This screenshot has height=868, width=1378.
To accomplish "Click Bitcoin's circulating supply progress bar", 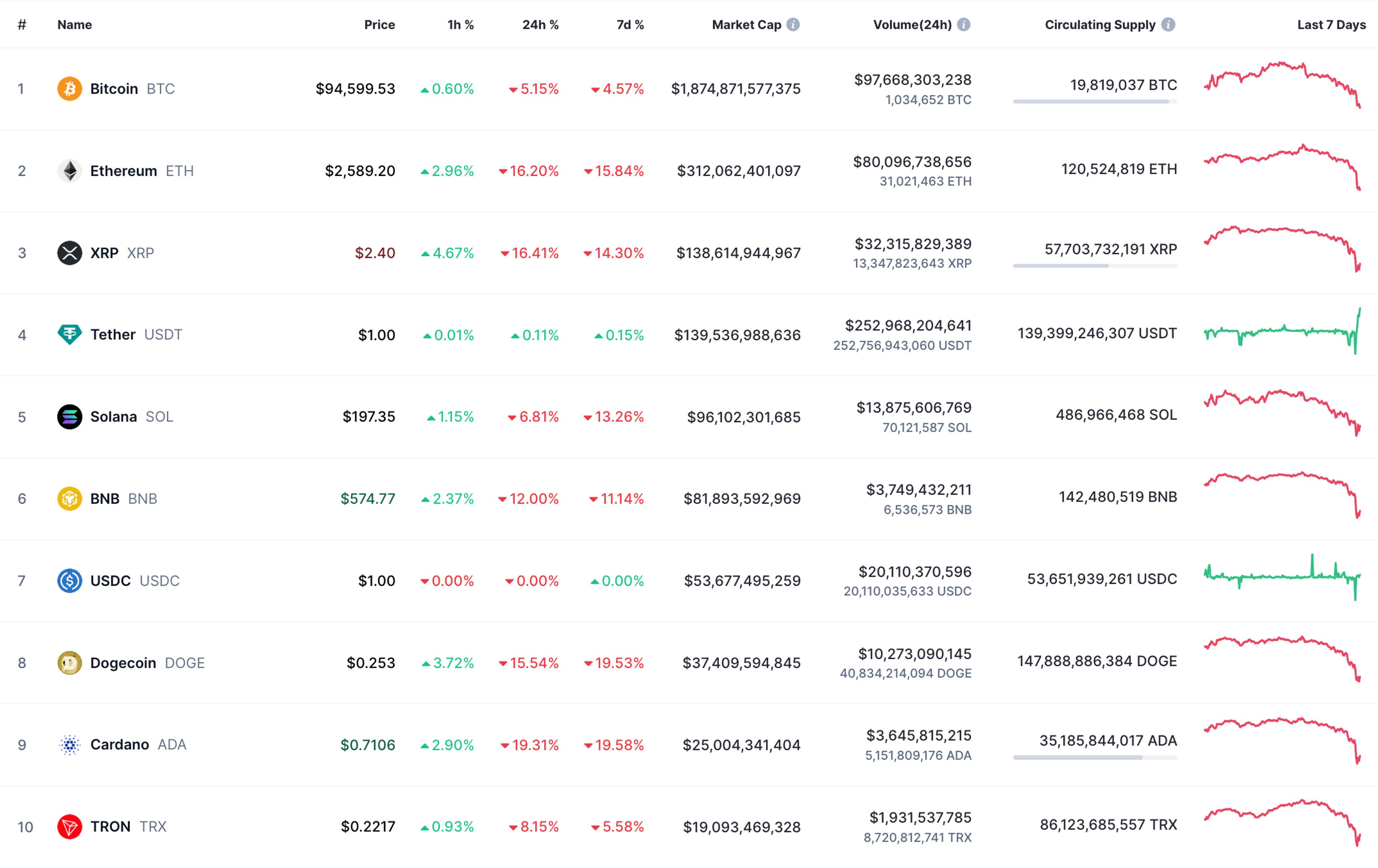I will pyautogui.click(x=1095, y=102).
